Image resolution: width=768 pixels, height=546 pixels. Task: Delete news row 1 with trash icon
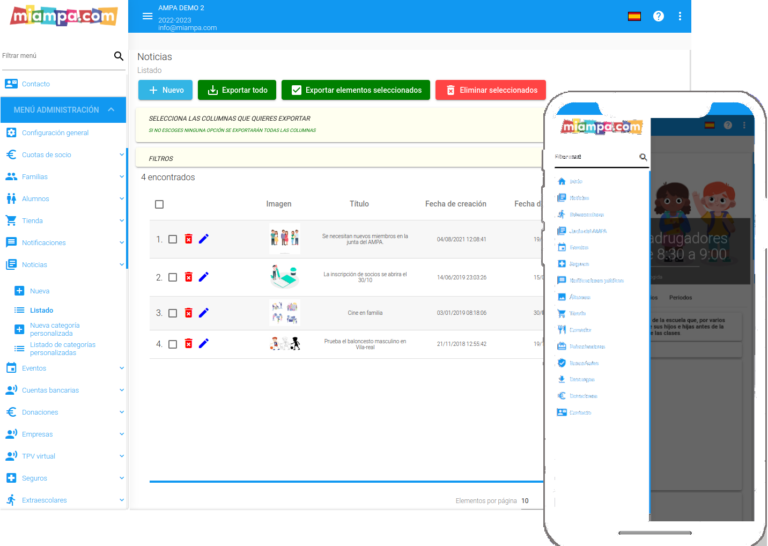188,239
